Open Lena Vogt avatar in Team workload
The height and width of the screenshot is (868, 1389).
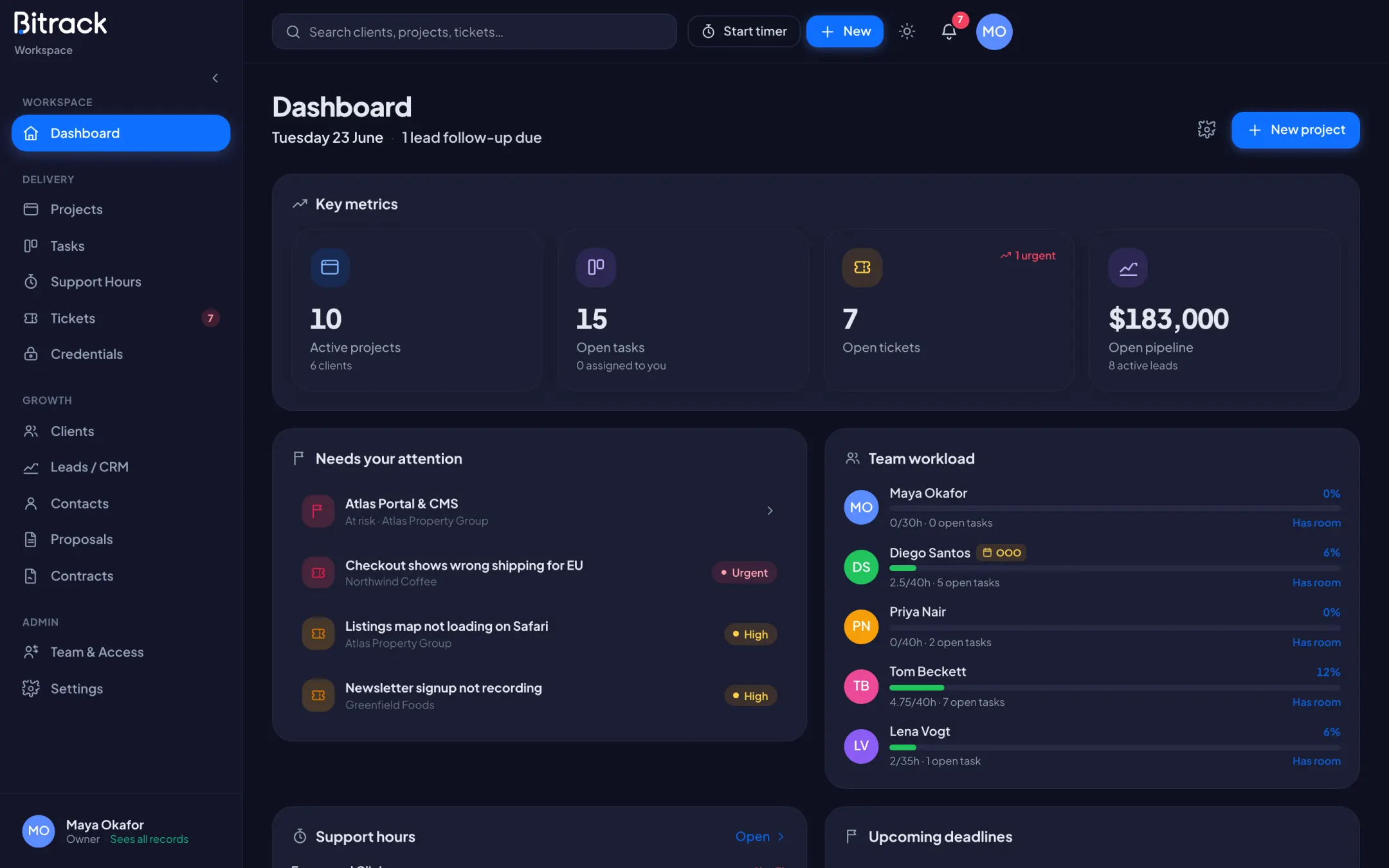point(861,746)
